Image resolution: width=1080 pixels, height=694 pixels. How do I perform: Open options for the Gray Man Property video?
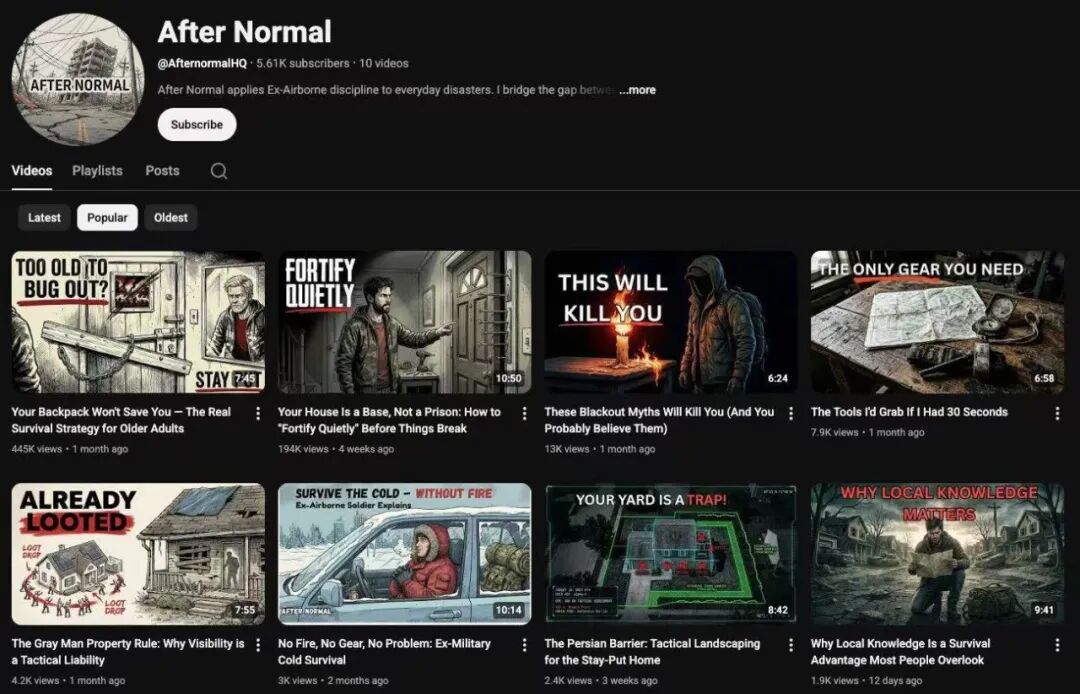[x=258, y=644]
